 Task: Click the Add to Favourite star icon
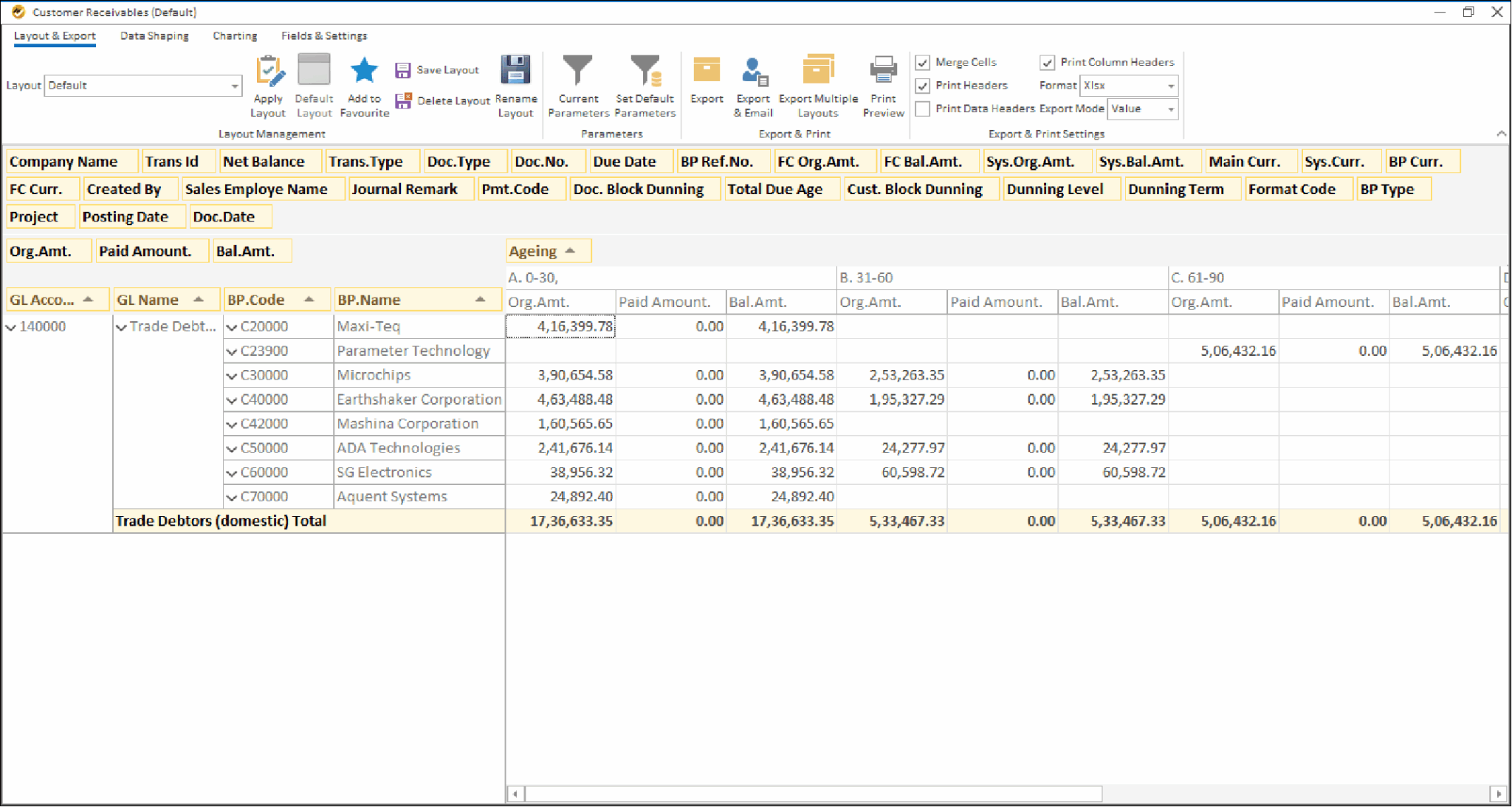pyautogui.click(x=363, y=71)
